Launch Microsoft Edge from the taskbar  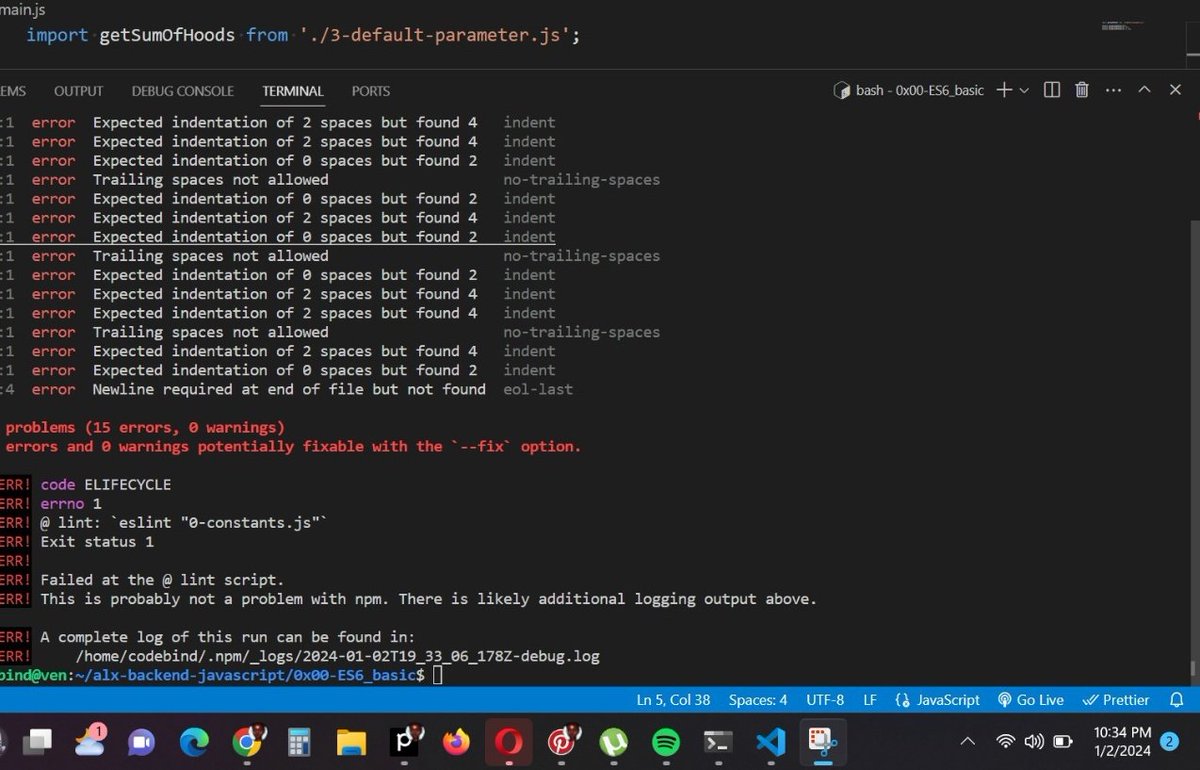pos(193,742)
